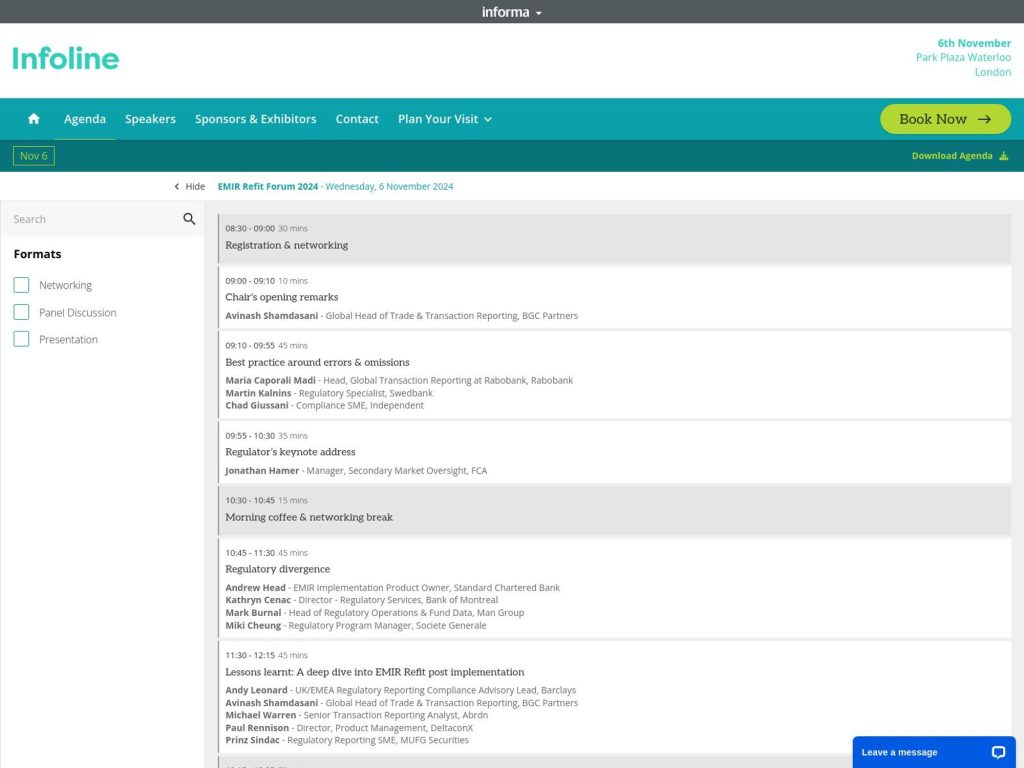Image resolution: width=1024 pixels, height=768 pixels.
Task: Open the chat via the speech bubble icon
Action: pos(997,752)
